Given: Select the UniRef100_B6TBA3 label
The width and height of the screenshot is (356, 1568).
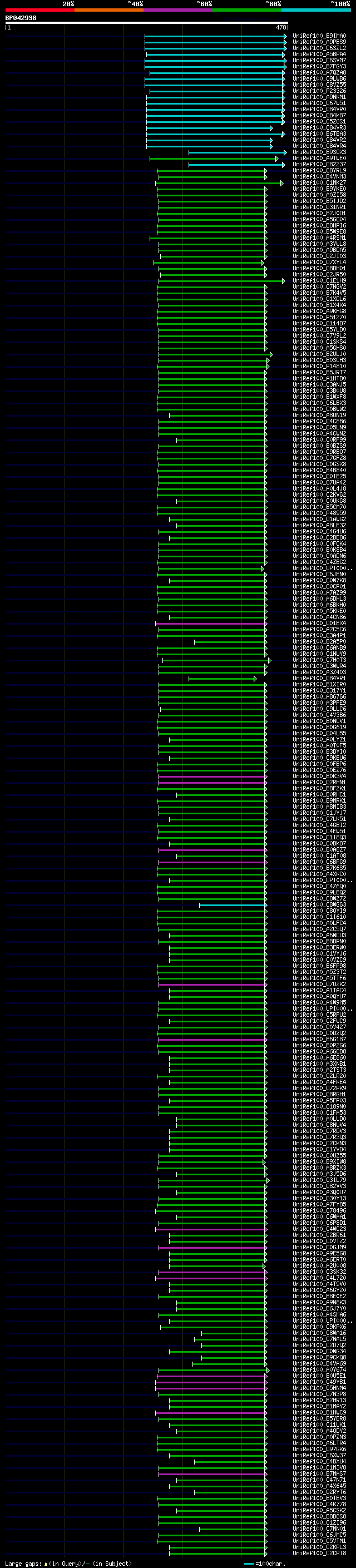Looking at the screenshot, I should (319, 134).
